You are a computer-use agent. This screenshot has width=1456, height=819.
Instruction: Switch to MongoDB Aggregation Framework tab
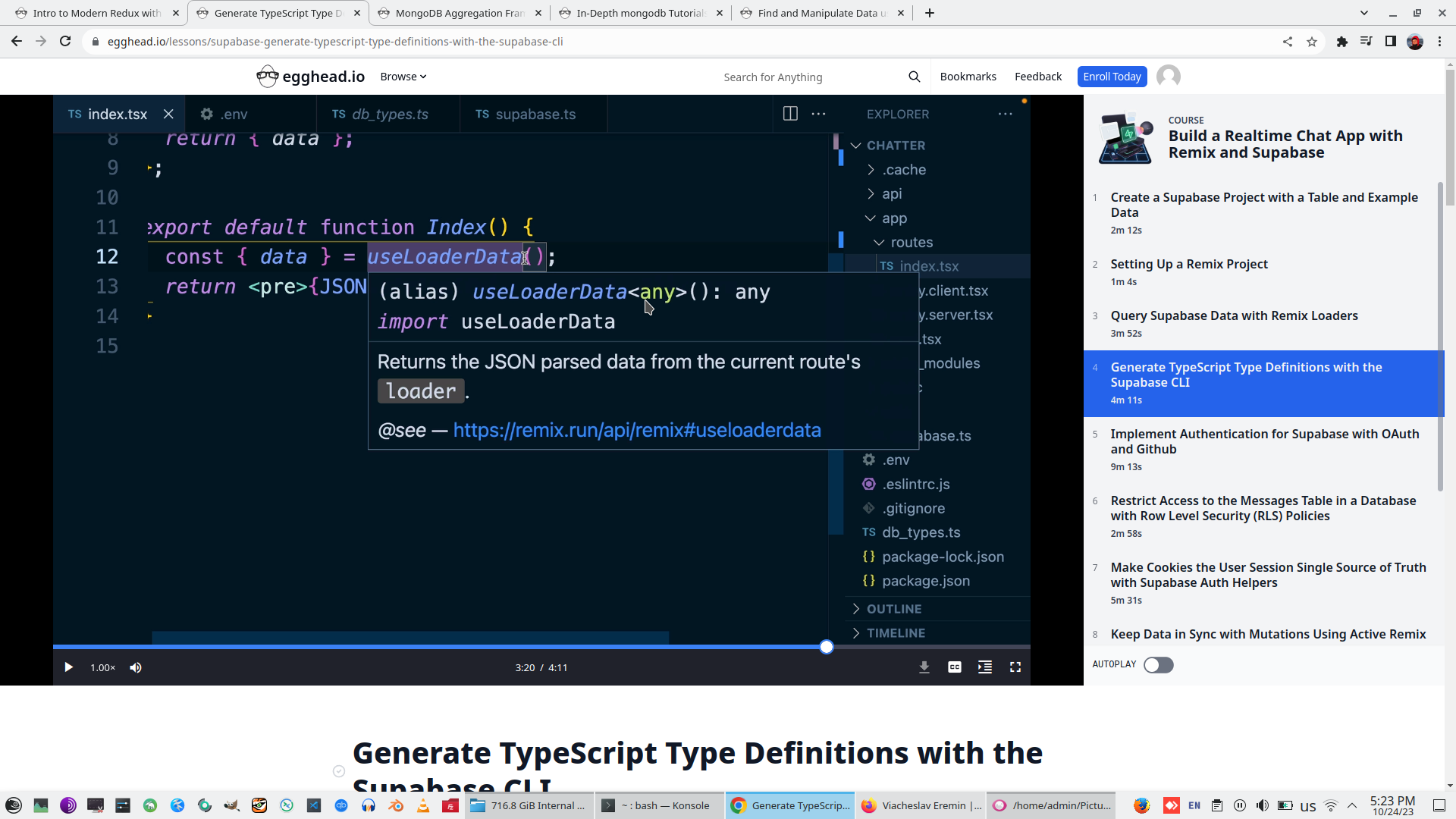[x=460, y=13]
